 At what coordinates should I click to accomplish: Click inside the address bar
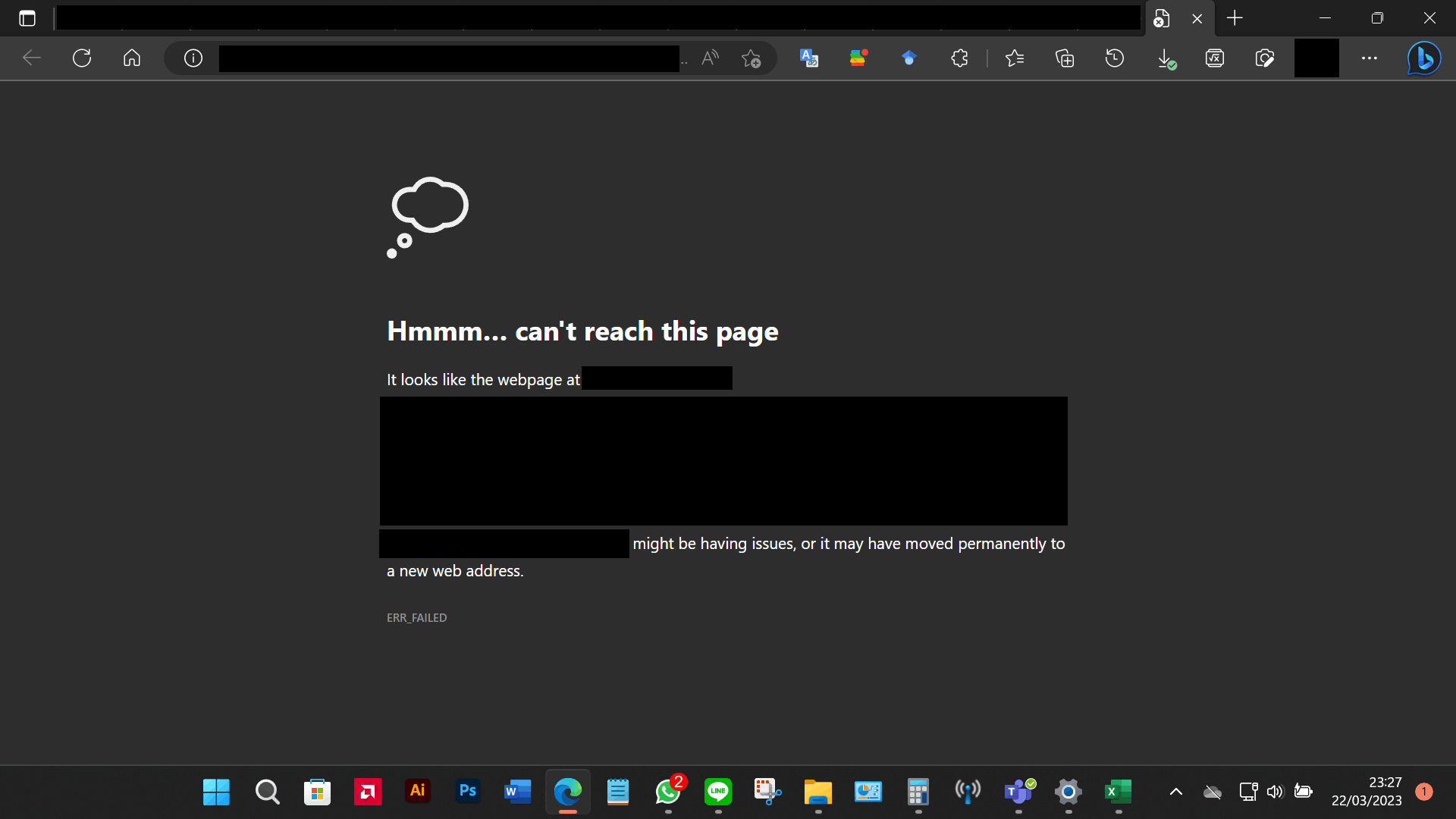coord(447,58)
